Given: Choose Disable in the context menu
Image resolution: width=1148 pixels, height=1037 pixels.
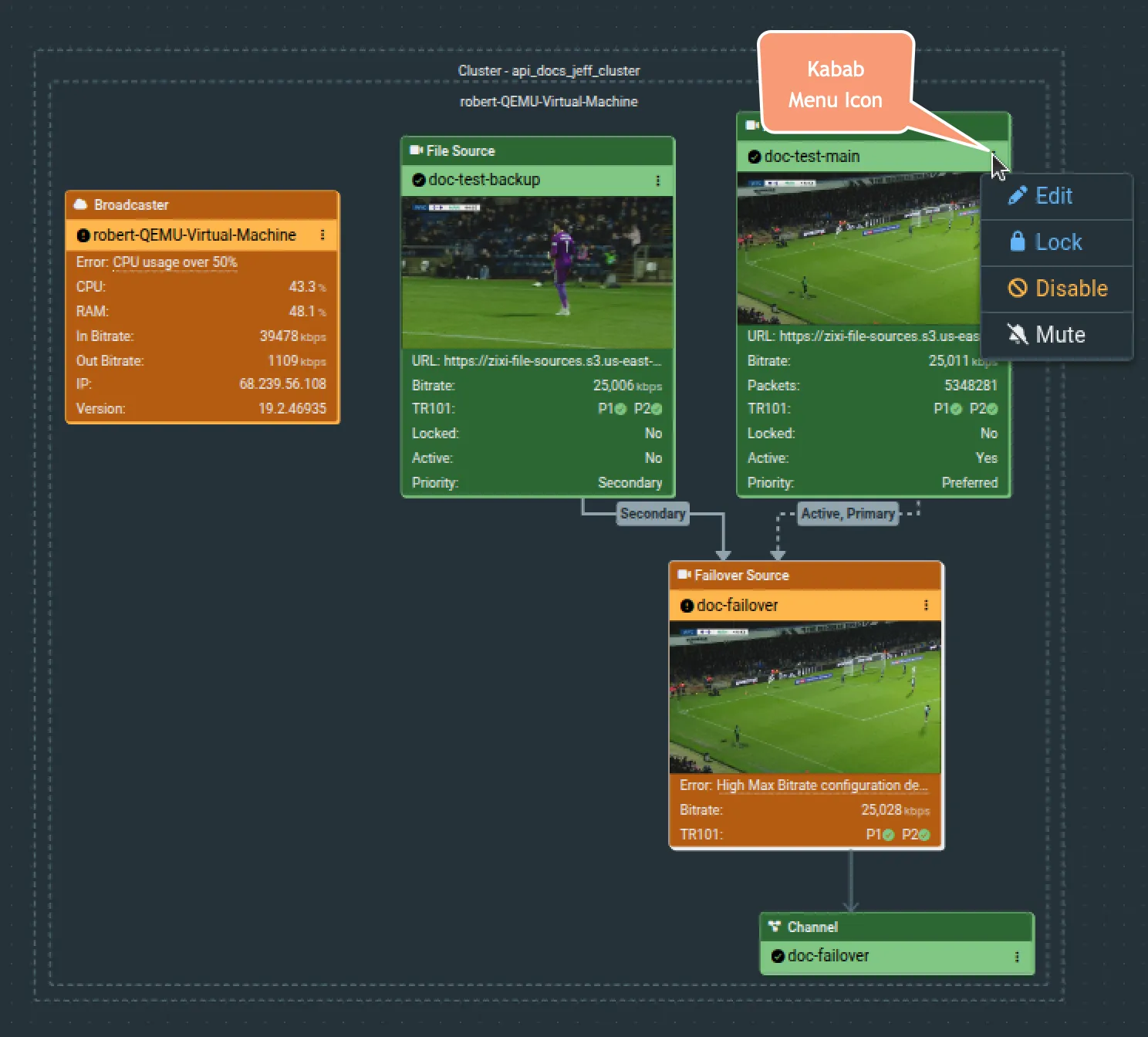Looking at the screenshot, I should click(1056, 289).
